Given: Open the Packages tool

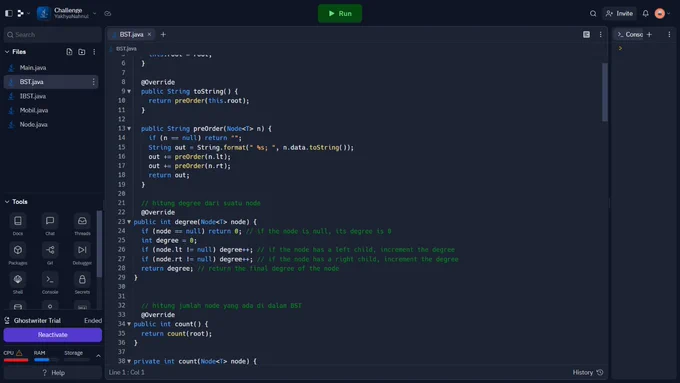Looking at the screenshot, I should point(18,254).
